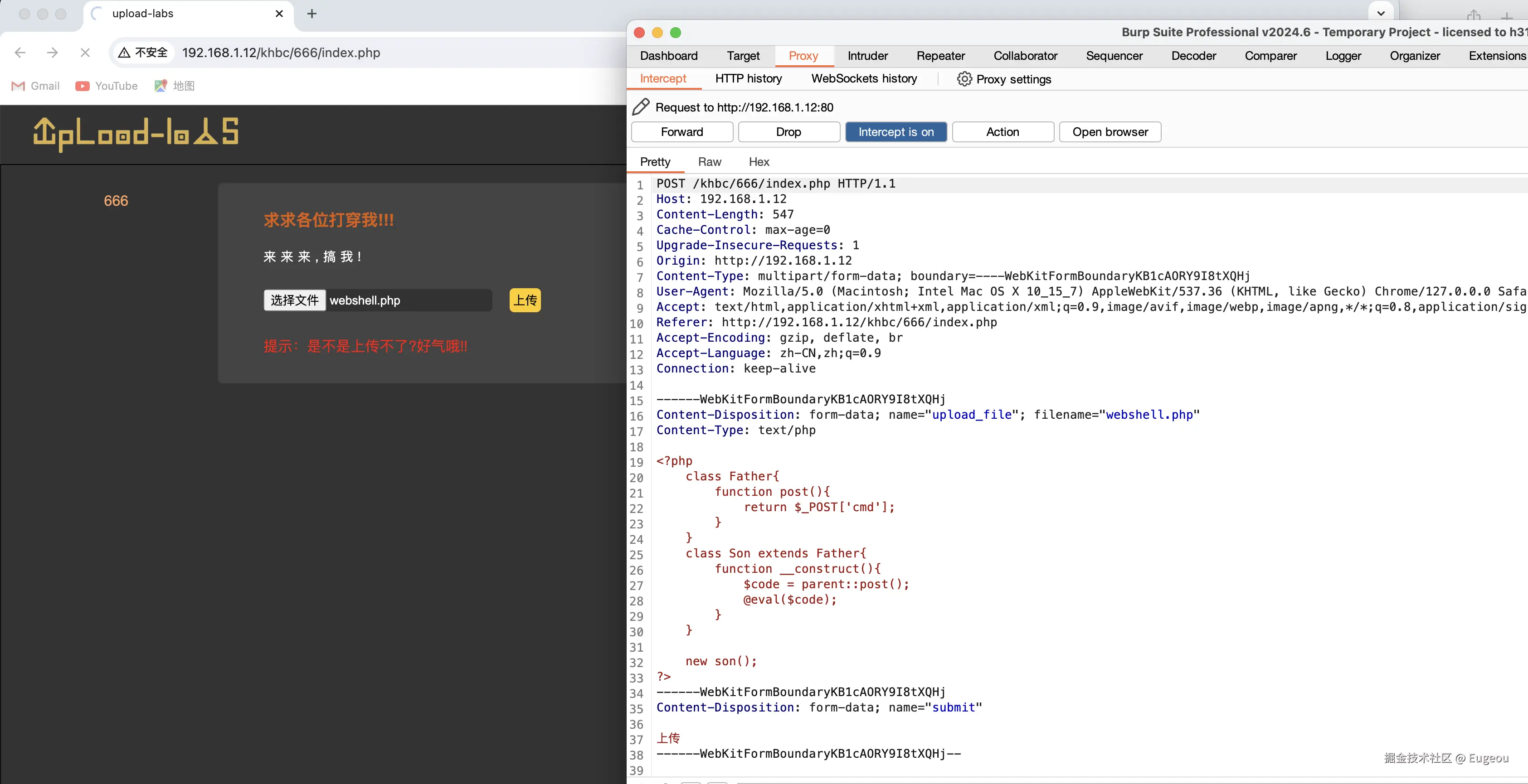Screen dimensions: 1528x784
Task: Open the HTTP history tab
Action: click(x=748, y=78)
